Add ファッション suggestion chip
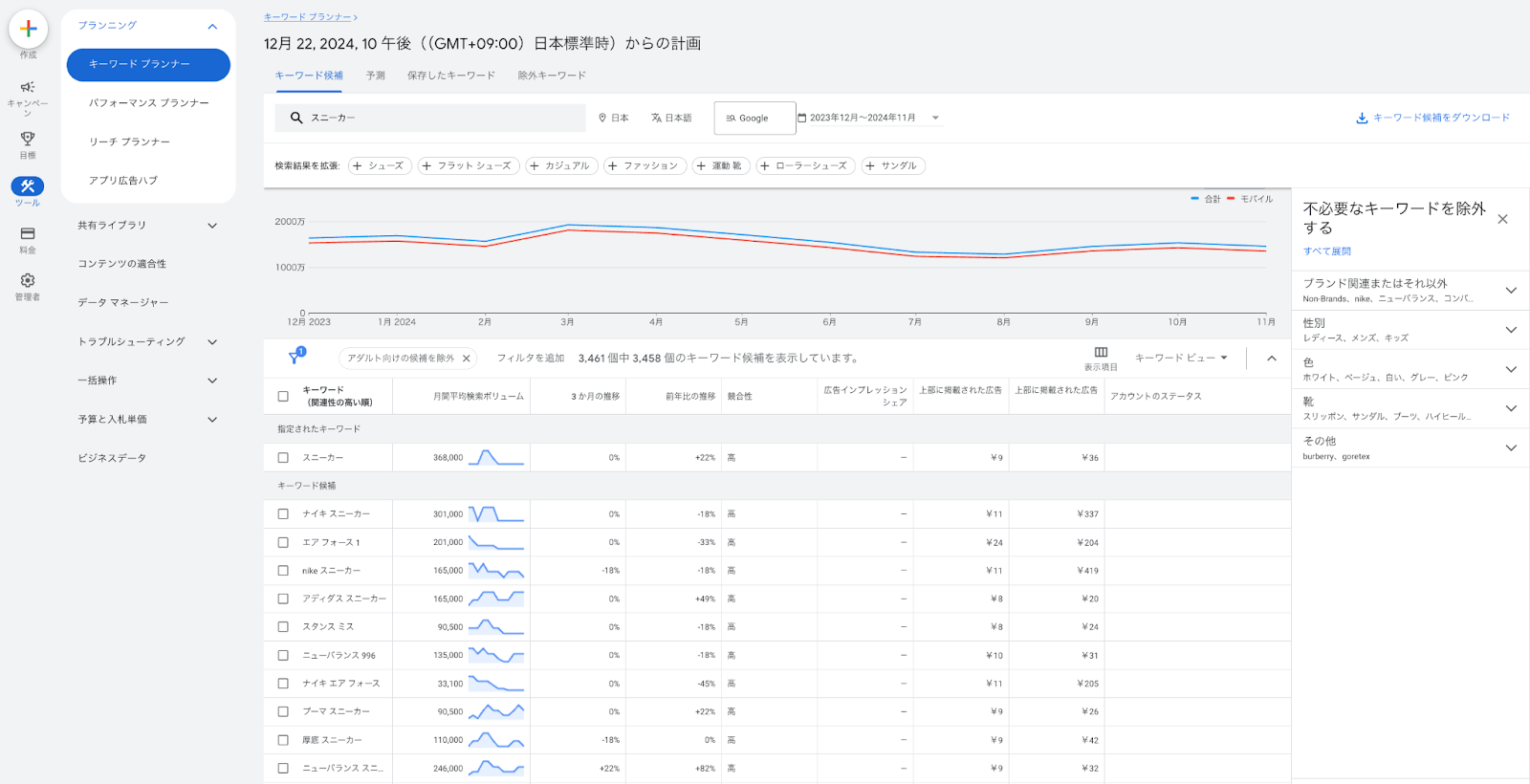Image resolution: width=1530 pixels, height=784 pixels. [x=645, y=165]
